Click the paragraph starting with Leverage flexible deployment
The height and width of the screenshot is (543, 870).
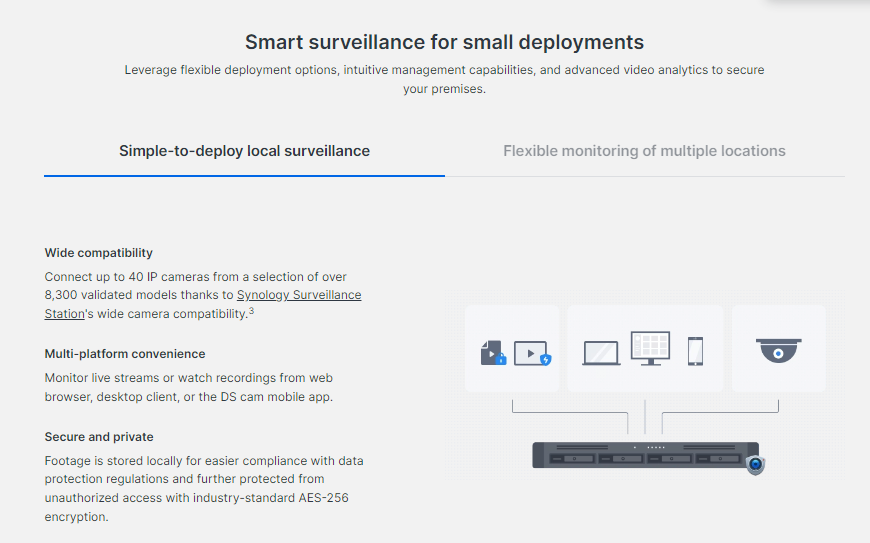point(444,79)
